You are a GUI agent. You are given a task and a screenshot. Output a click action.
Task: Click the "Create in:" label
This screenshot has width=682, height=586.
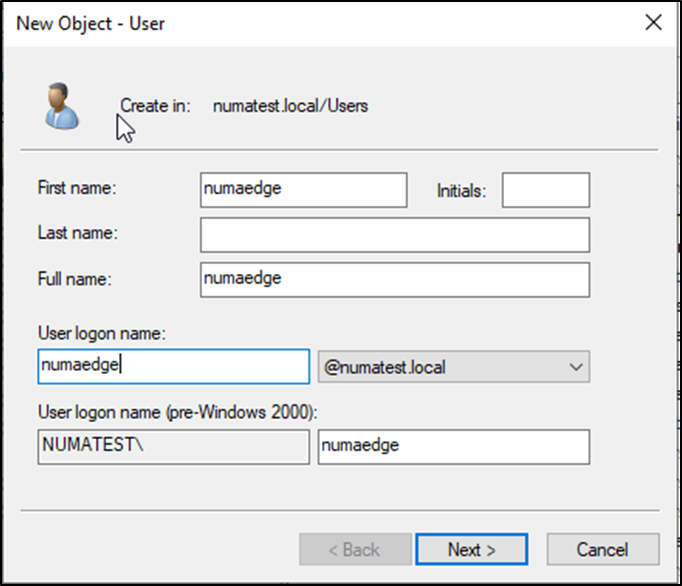155,105
